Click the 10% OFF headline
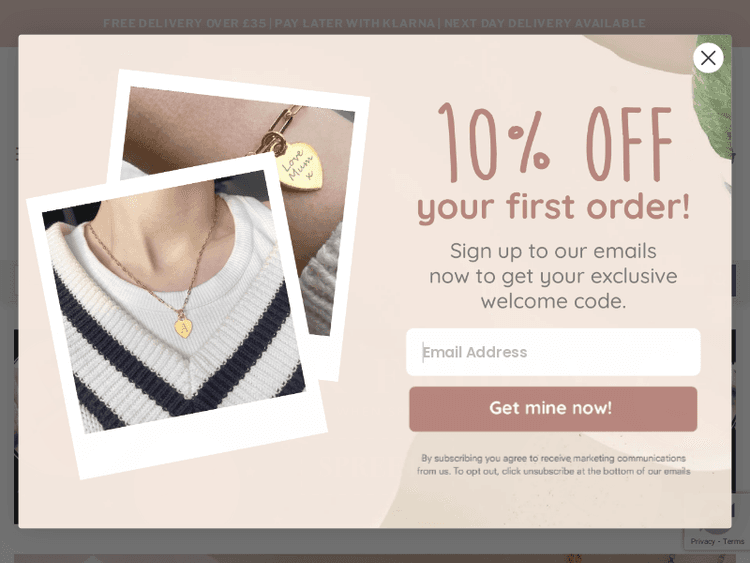Image resolution: width=750 pixels, height=563 pixels. coord(555,142)
